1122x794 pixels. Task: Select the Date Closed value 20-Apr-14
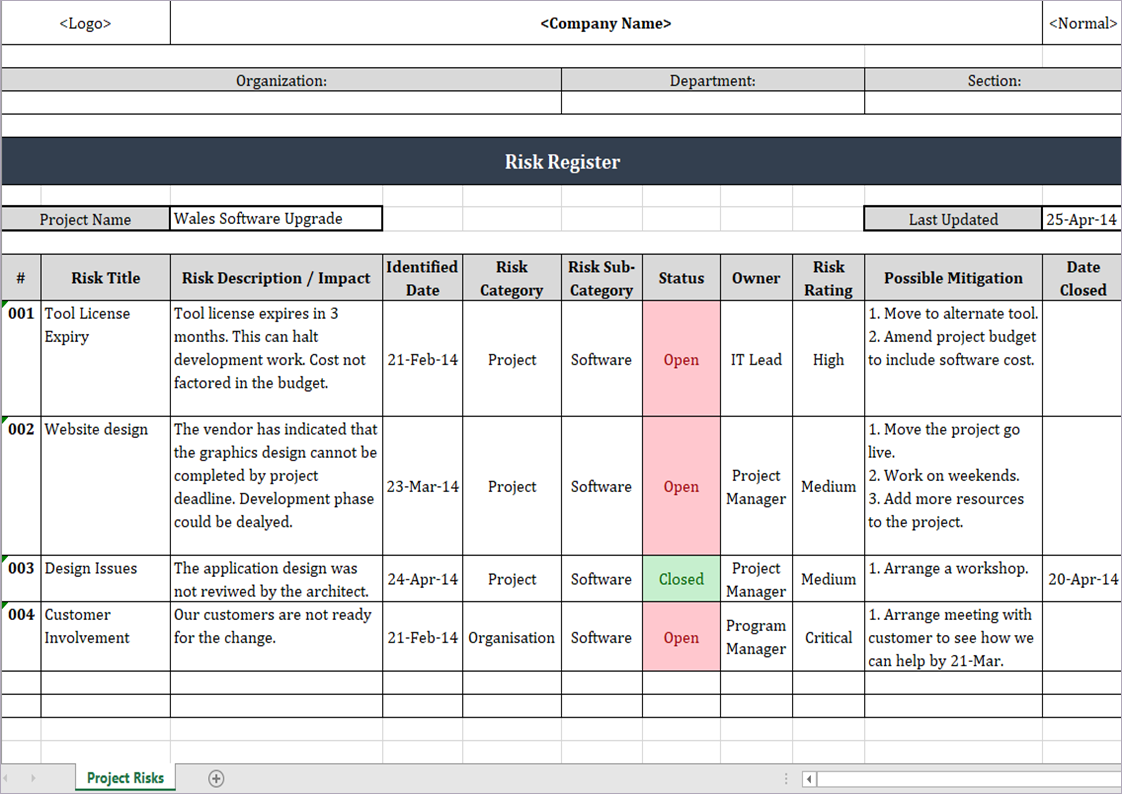(1084, 579)
